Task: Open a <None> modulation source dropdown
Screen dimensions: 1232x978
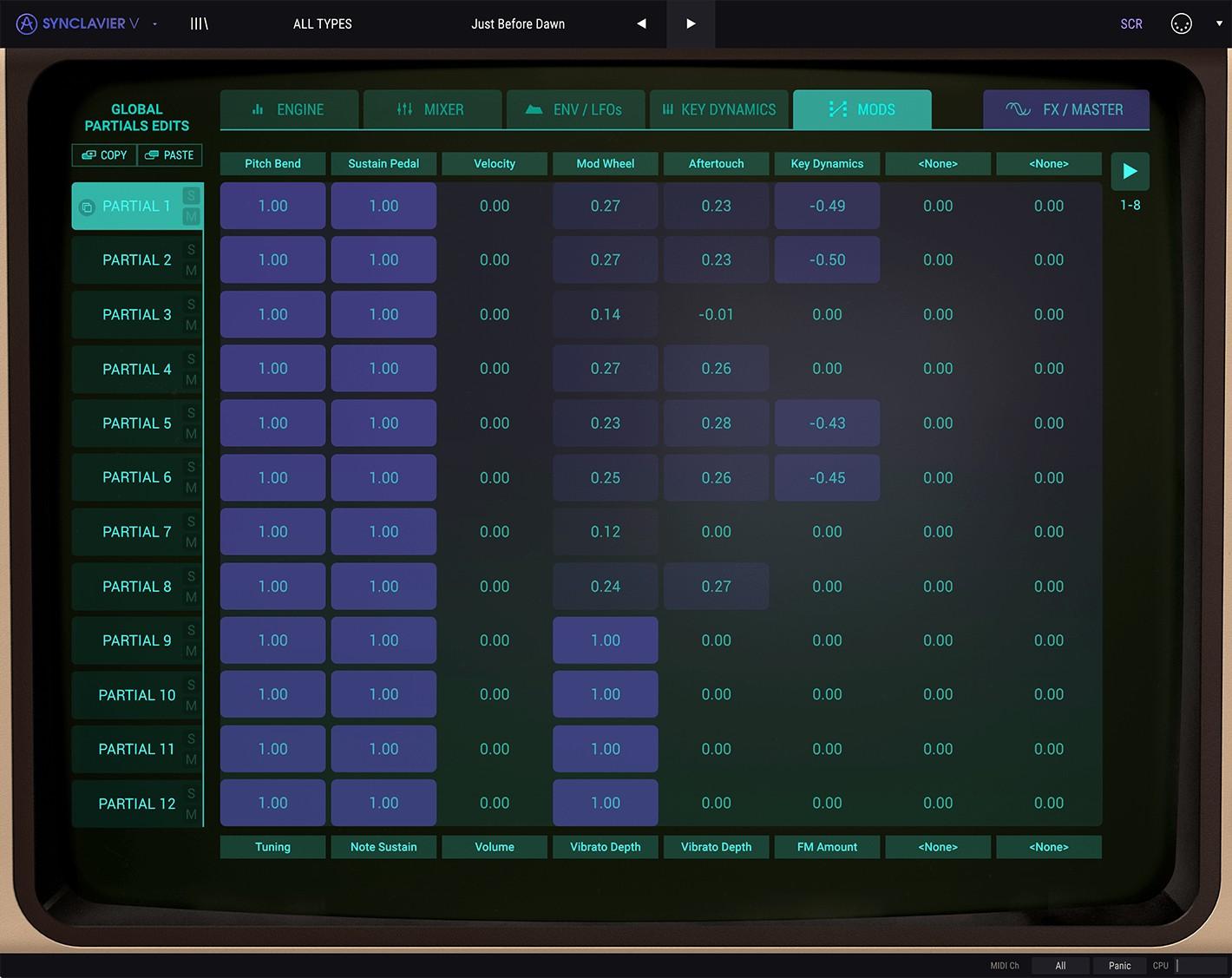Action: [938, 163]
